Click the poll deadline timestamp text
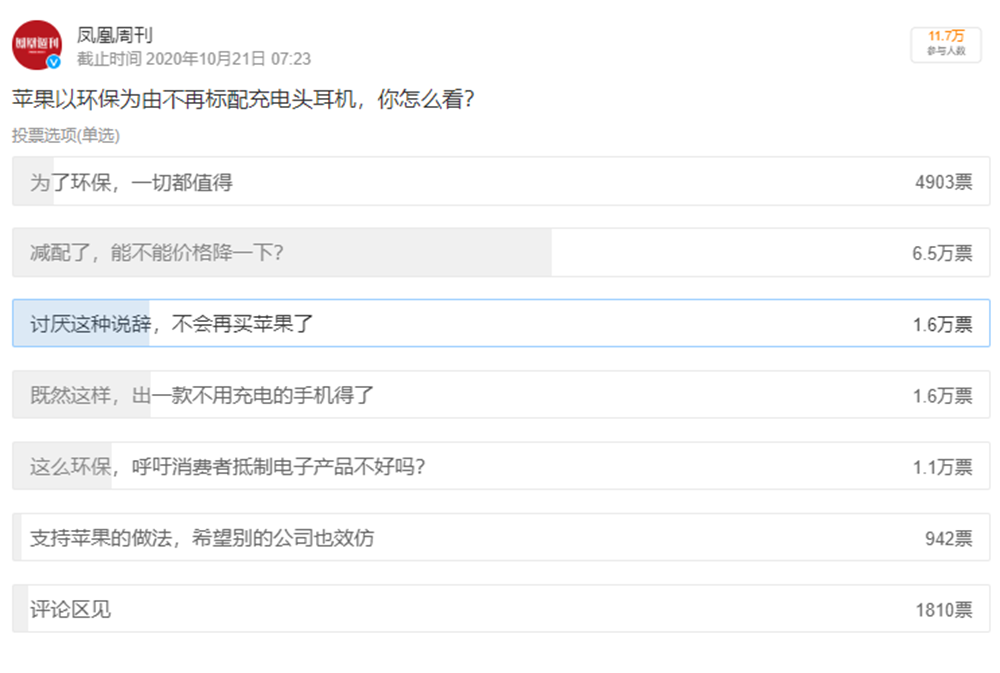This screenshot has height=673, width=1000. tap(194, 59)
